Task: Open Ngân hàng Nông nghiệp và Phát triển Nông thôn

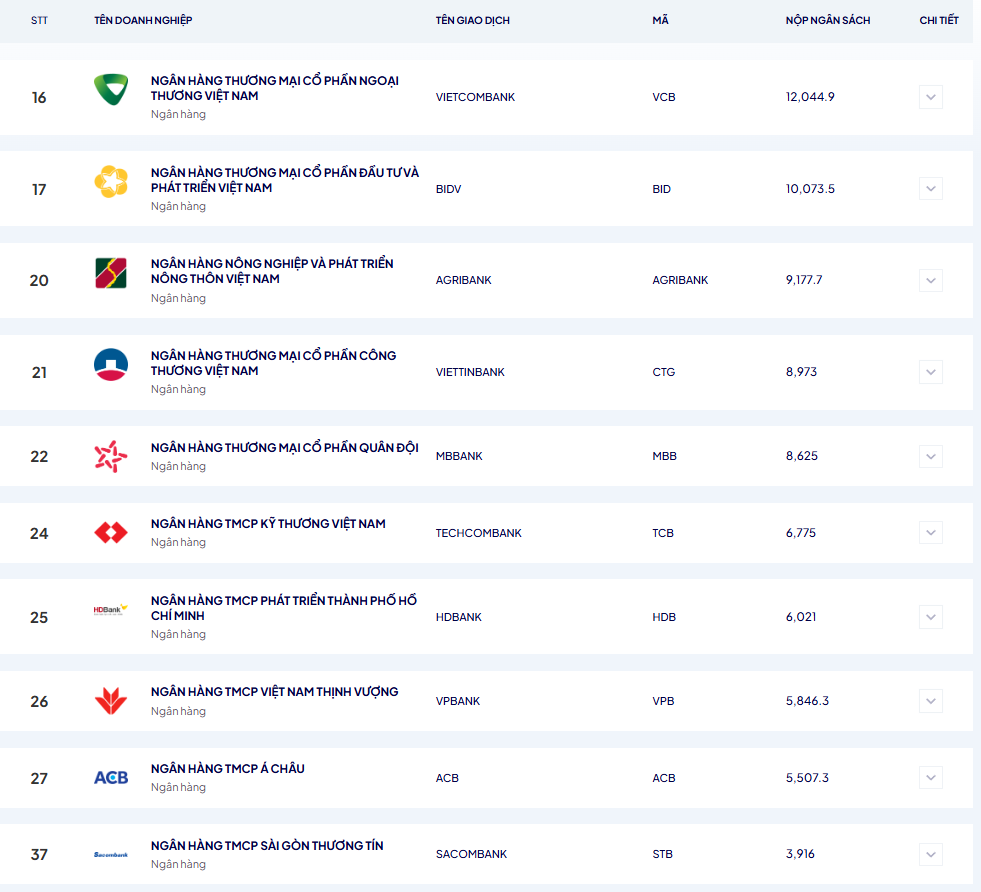Action: (x=272, y=271)
